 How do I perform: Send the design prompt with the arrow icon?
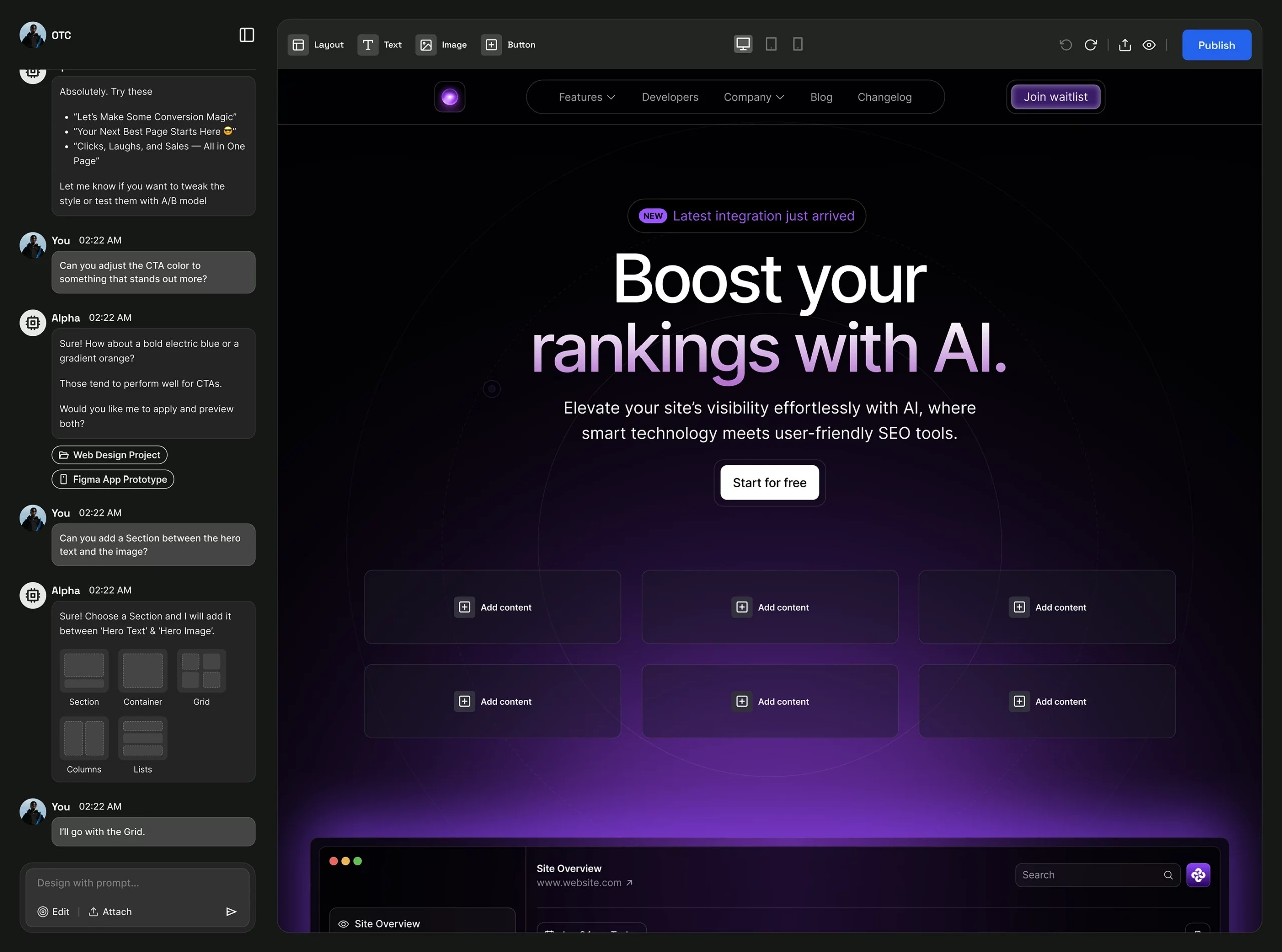(232, 911)
